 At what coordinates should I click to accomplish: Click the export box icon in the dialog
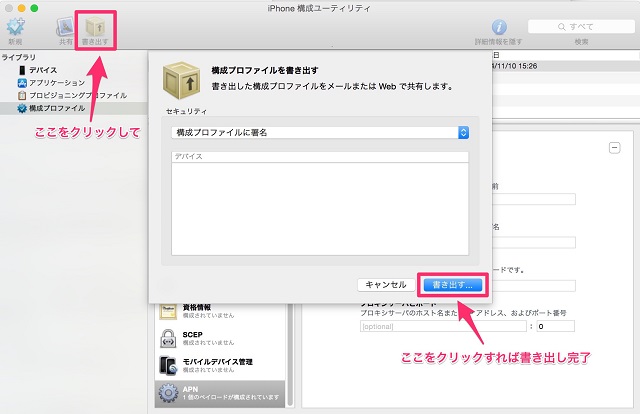tap(181, 80)
